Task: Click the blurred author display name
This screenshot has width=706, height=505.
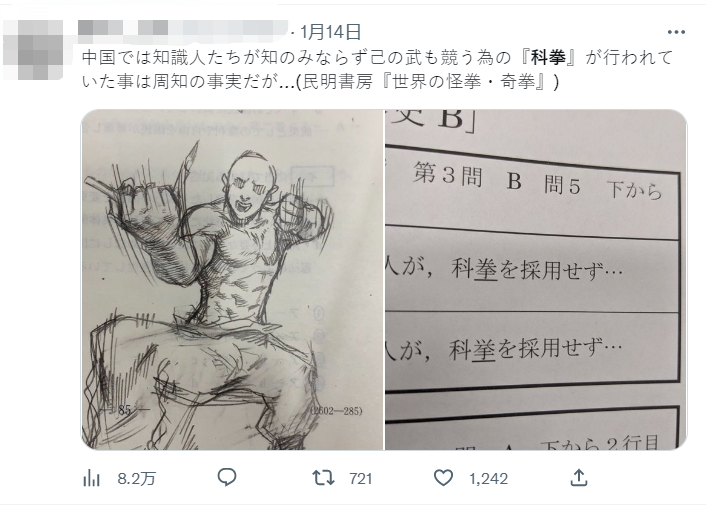Action: [123, 28]
